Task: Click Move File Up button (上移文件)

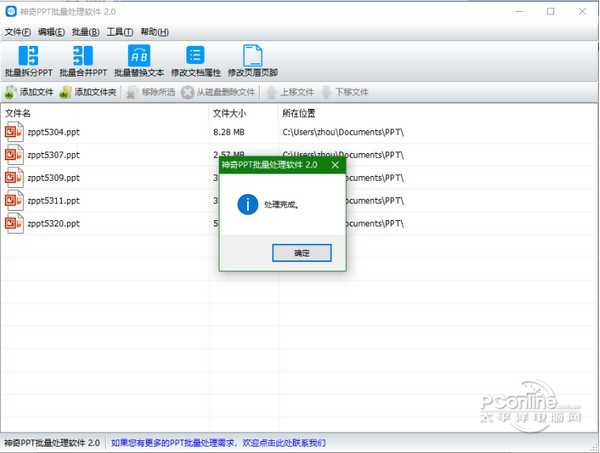Action: pyautogui.click(x=290, y=92)
